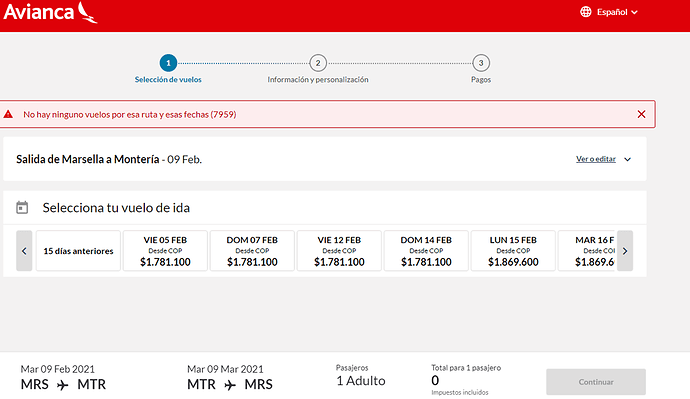
Task: Click the error message text (7959)
Action: [129, 114]
